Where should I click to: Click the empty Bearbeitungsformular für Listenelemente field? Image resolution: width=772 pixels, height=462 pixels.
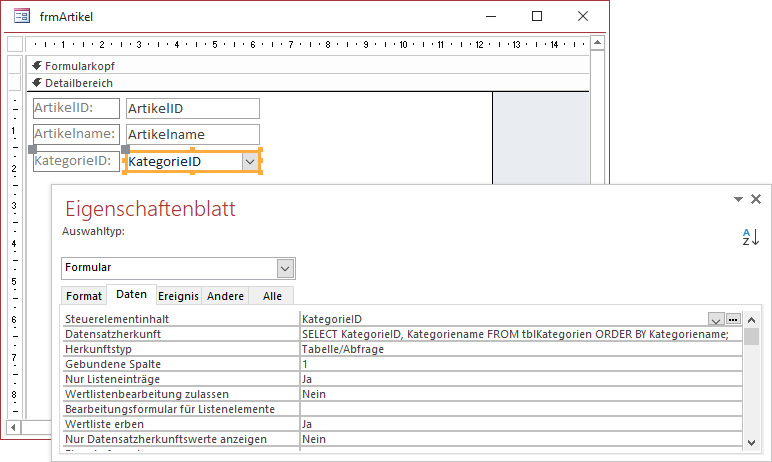point(521,409)
